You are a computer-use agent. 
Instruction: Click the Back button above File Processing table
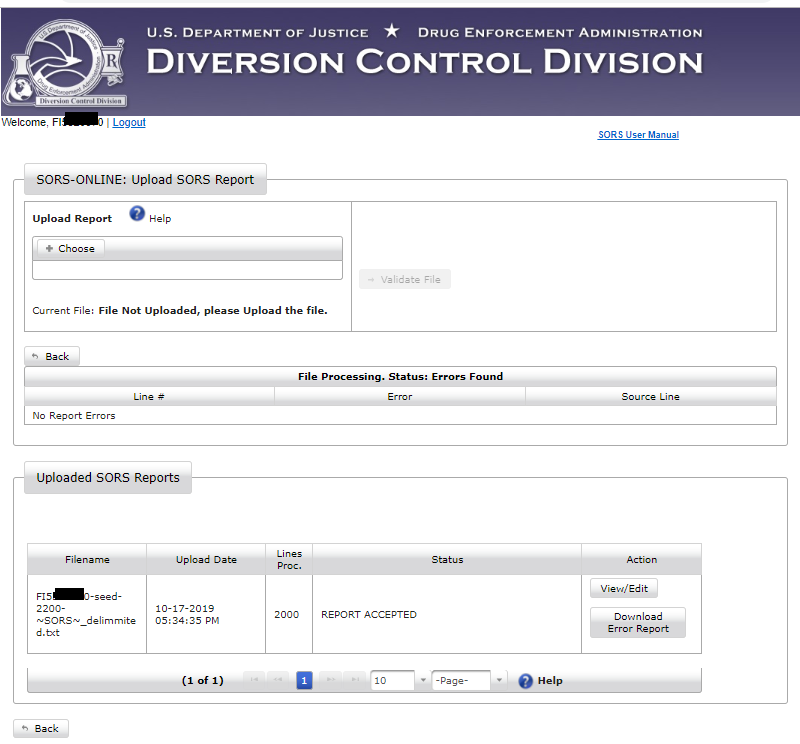tap(52, 356)
